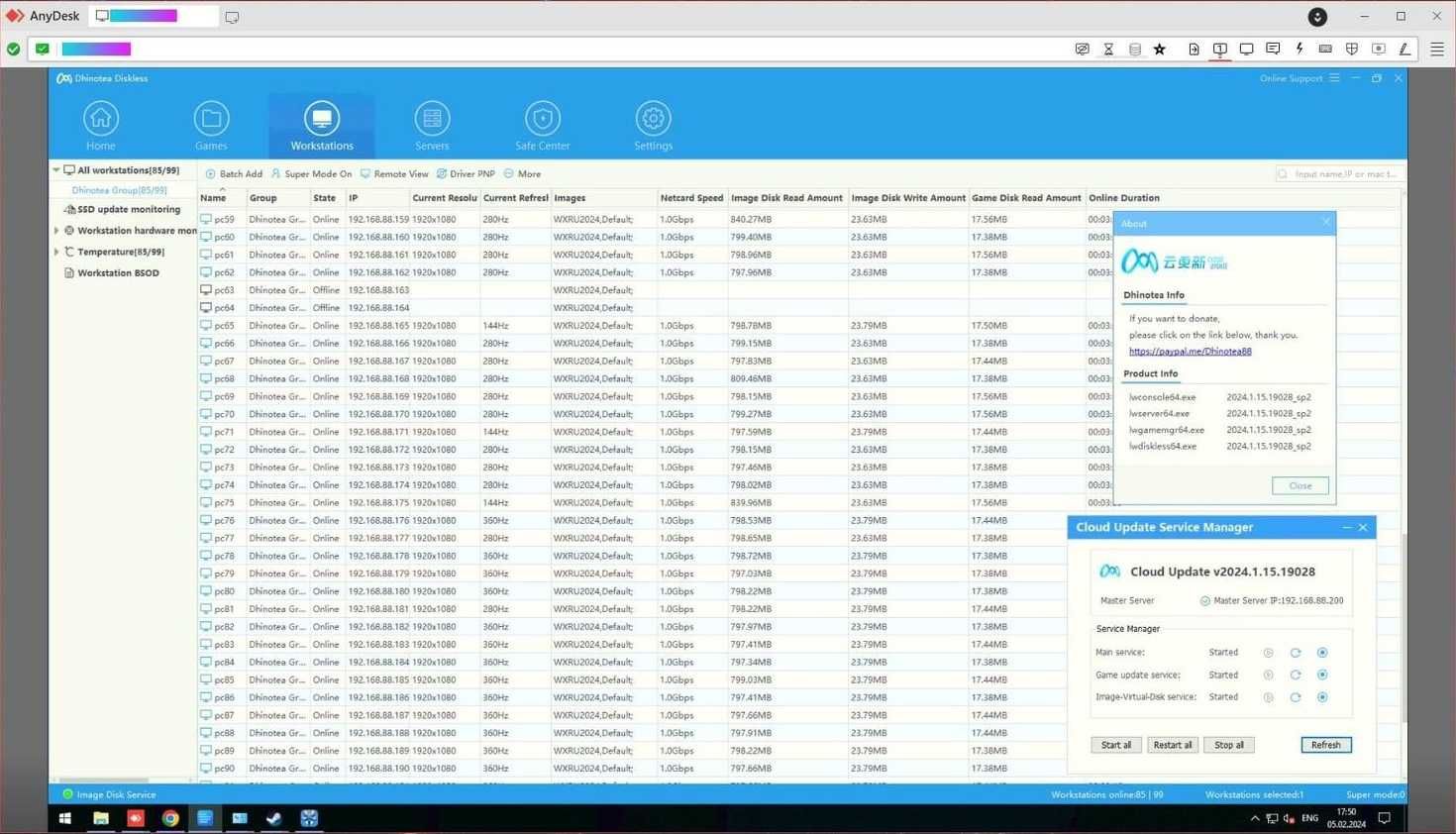Close About dialog with X
This screenshot has width=1456, height=834.
tap(1326, 222)
